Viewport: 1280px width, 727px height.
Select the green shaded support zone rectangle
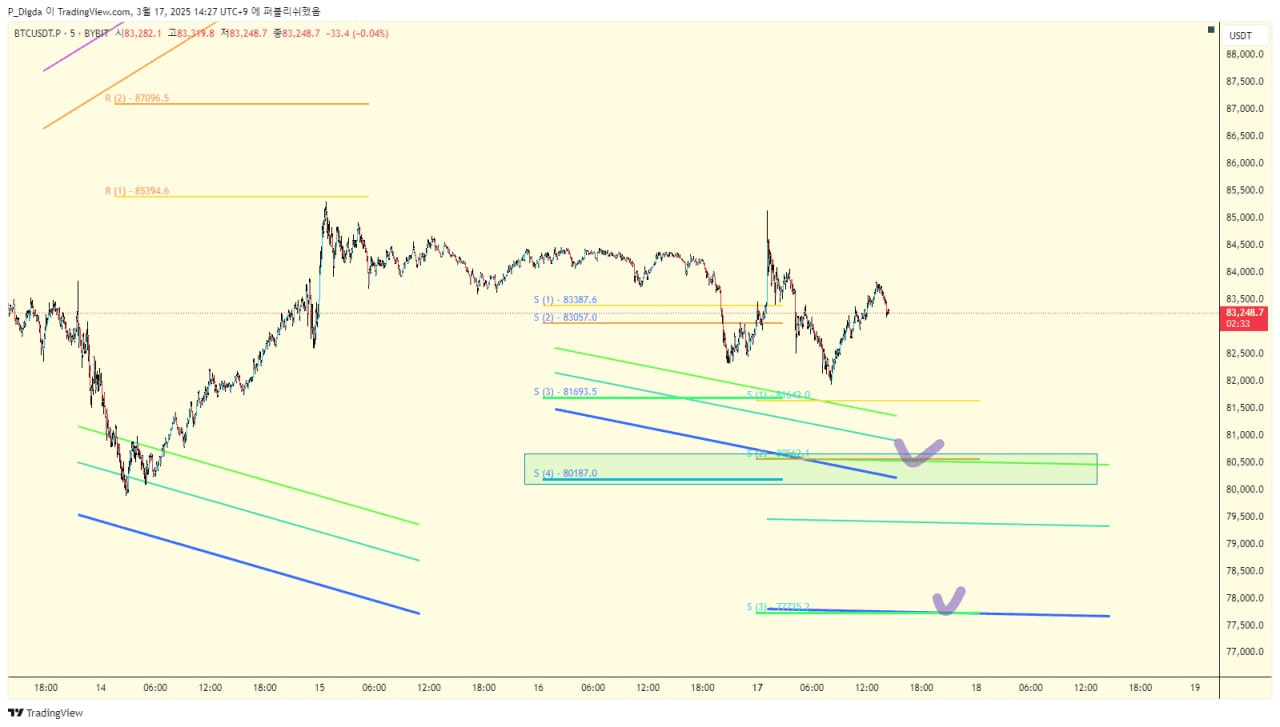coord(810,469)
